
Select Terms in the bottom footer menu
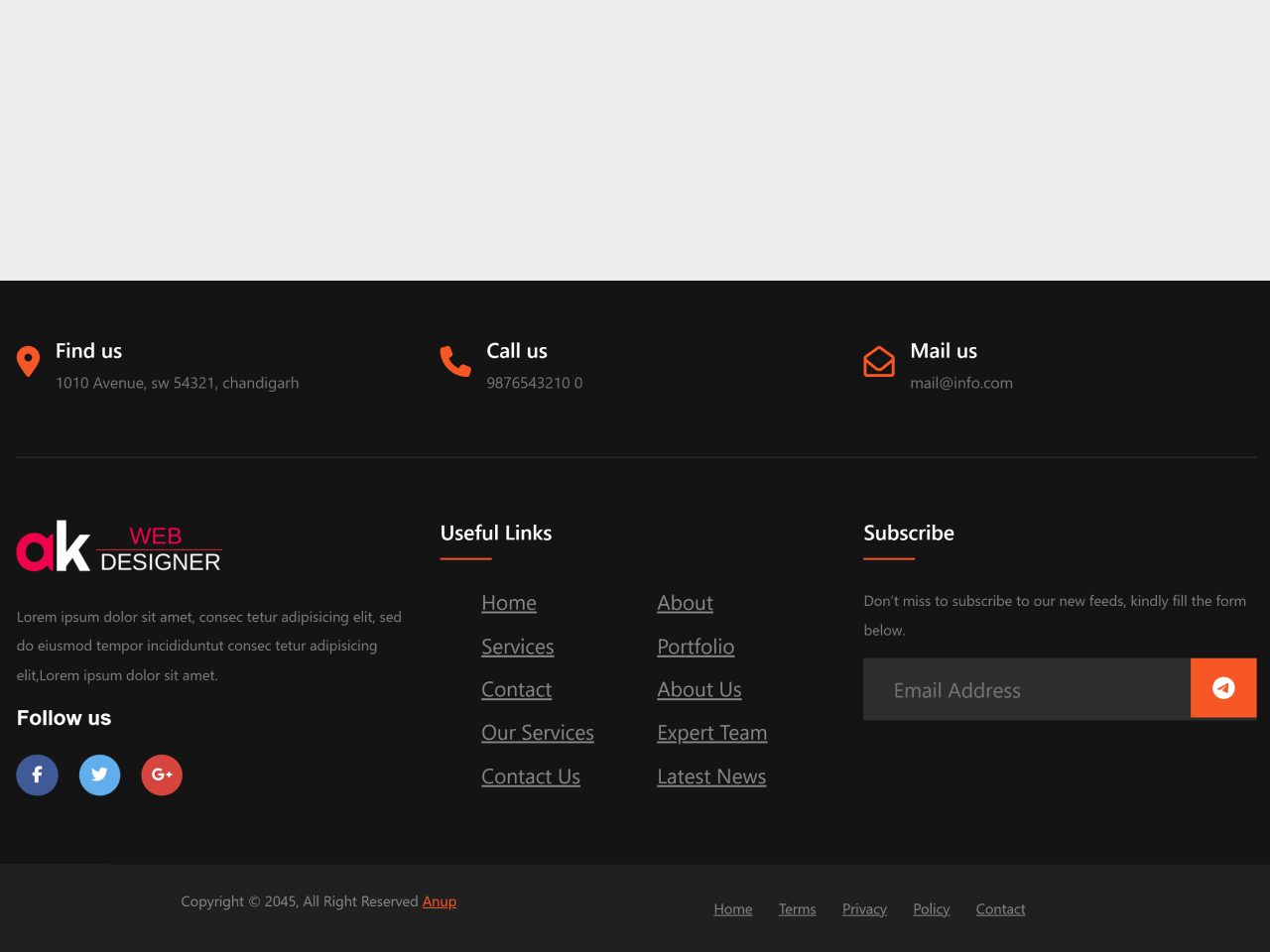point(797,909)
